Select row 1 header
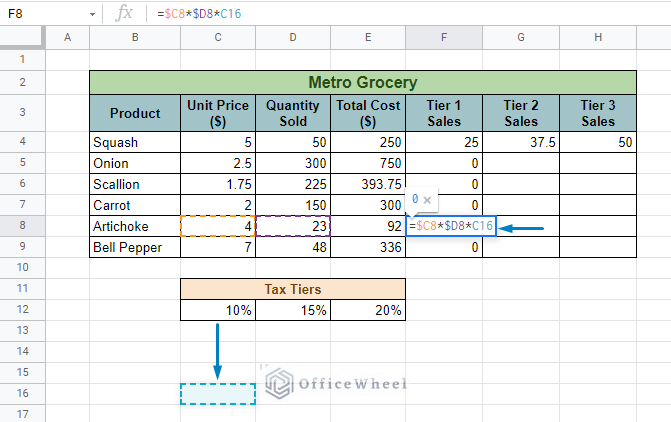 tap(22, 59)
